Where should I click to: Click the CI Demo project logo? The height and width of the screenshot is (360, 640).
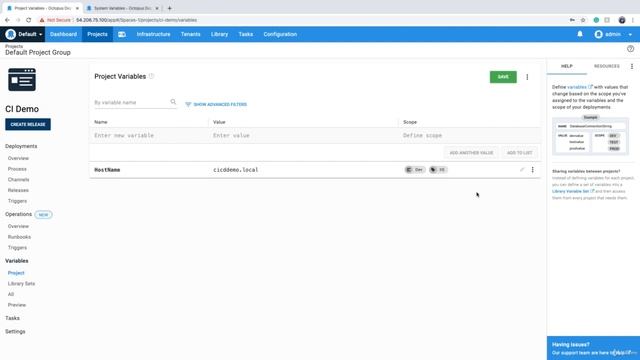pyautogui.click(x=22, y=80)
